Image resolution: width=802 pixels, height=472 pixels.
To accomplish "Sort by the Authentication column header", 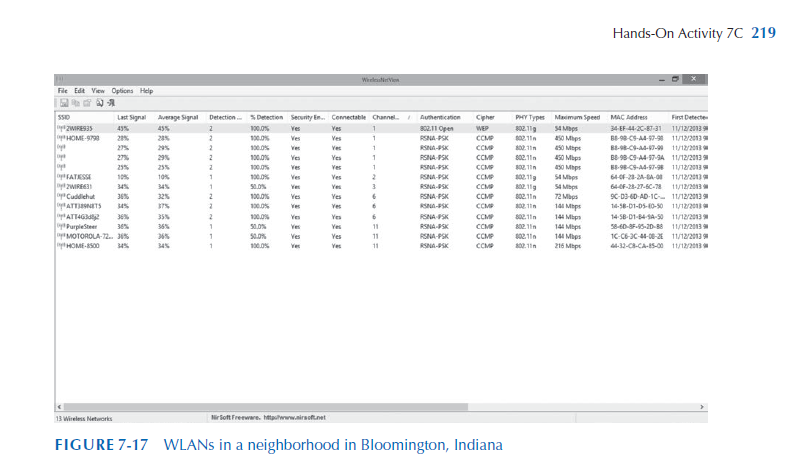I will 444,117.
